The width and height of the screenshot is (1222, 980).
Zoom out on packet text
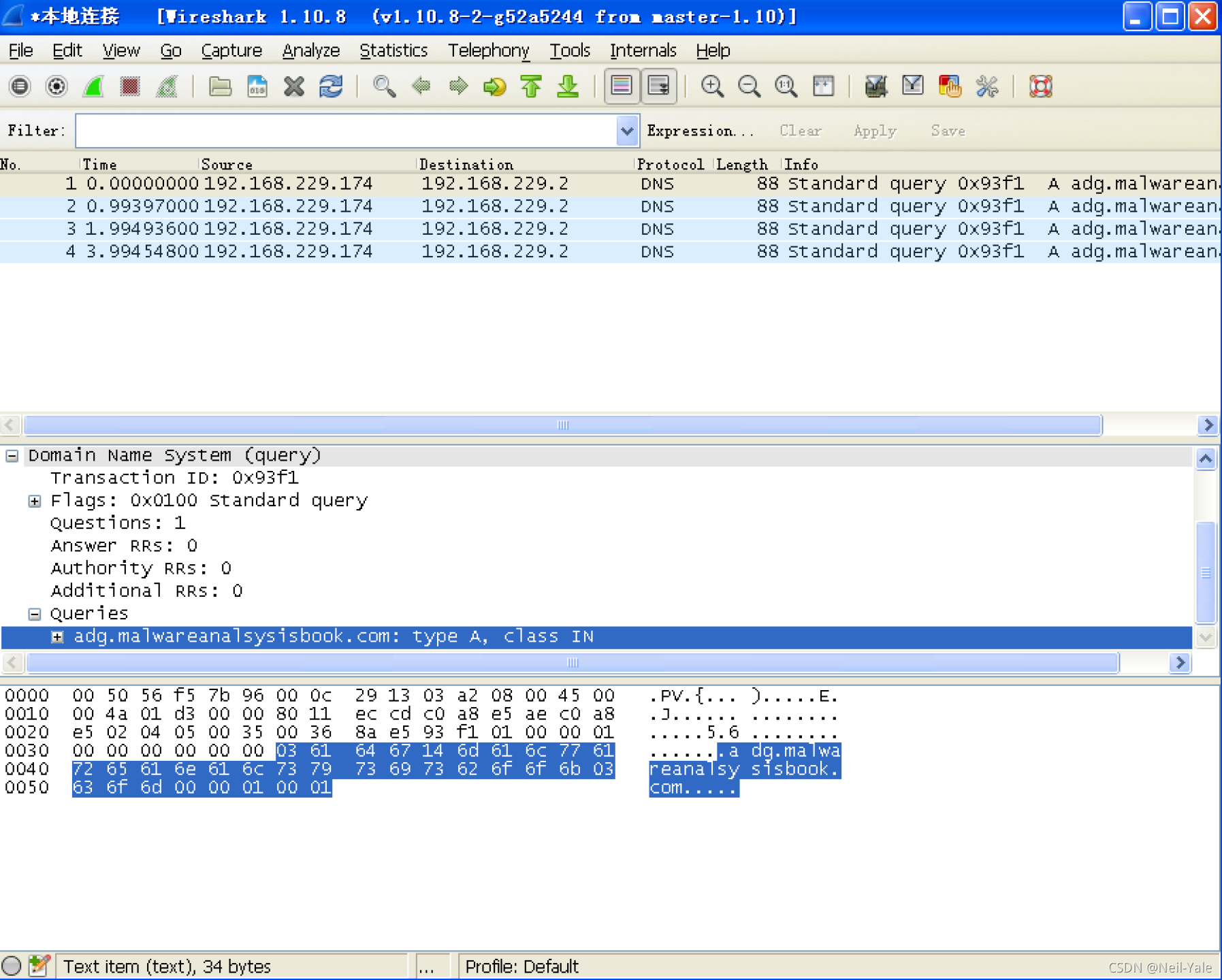tap(749, 86)
